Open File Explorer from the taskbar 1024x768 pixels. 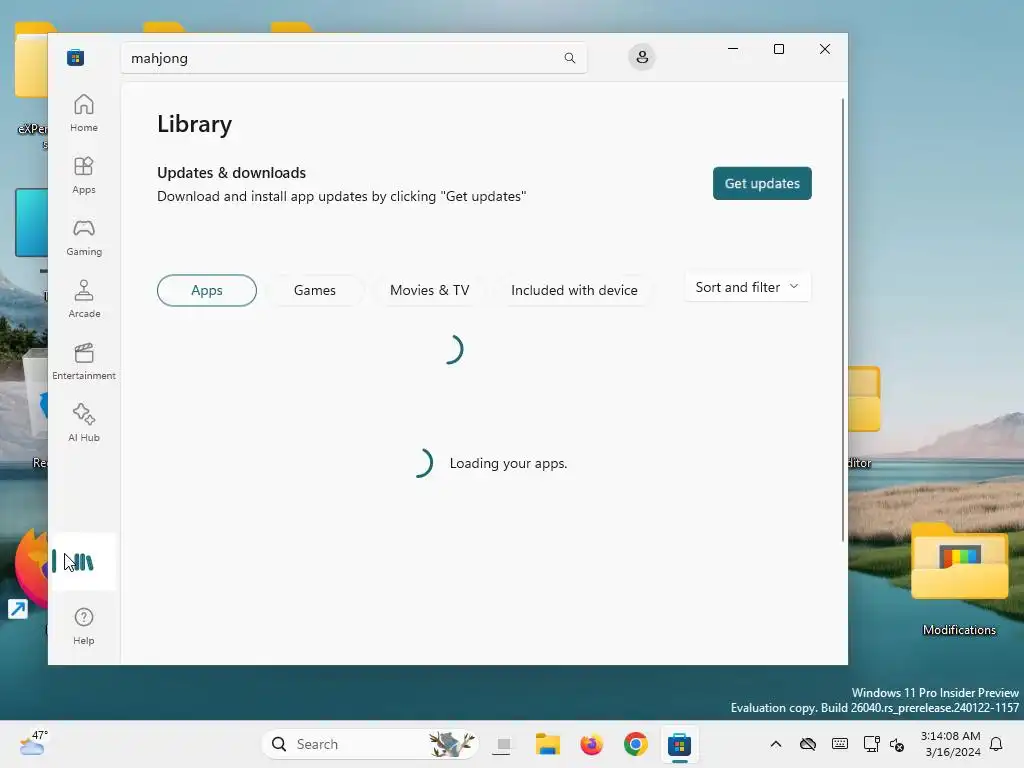547,744
